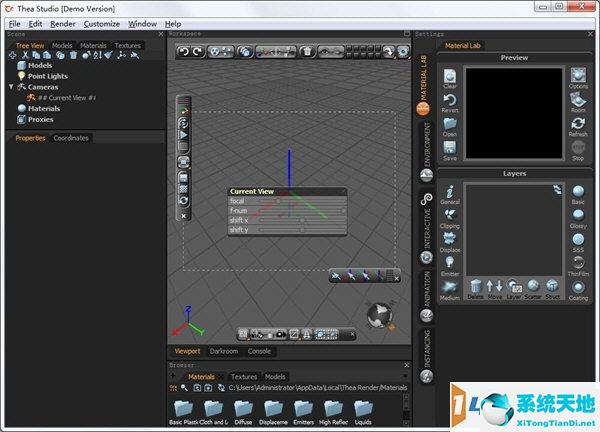Open the Customize menu
The height and width of the screenshot is (432, 600).
[102, 24]
